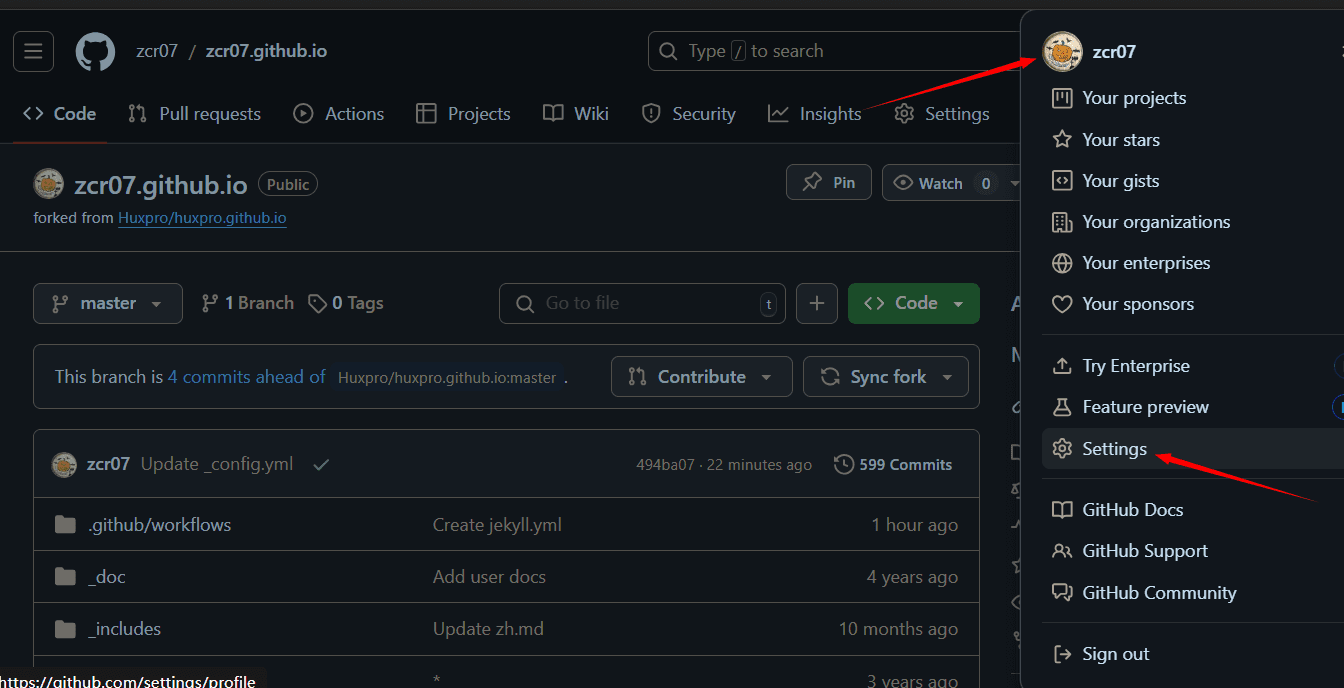
Task: Click the Pin repository button
Action: point(829,183)
